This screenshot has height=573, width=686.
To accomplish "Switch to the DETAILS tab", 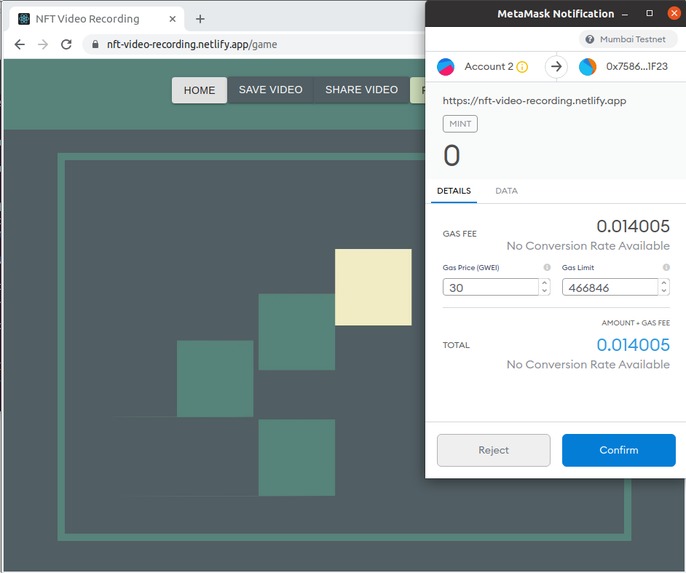I will 454,191.
